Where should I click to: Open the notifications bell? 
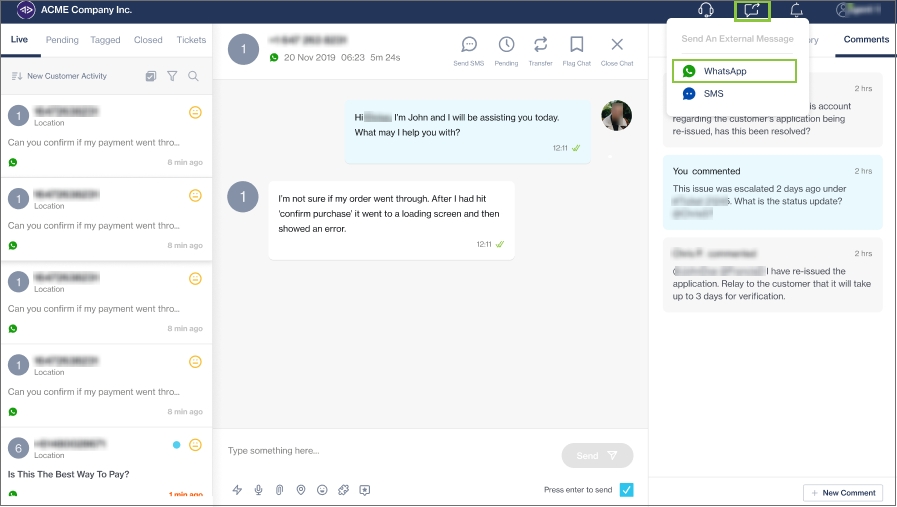[797, 11]
